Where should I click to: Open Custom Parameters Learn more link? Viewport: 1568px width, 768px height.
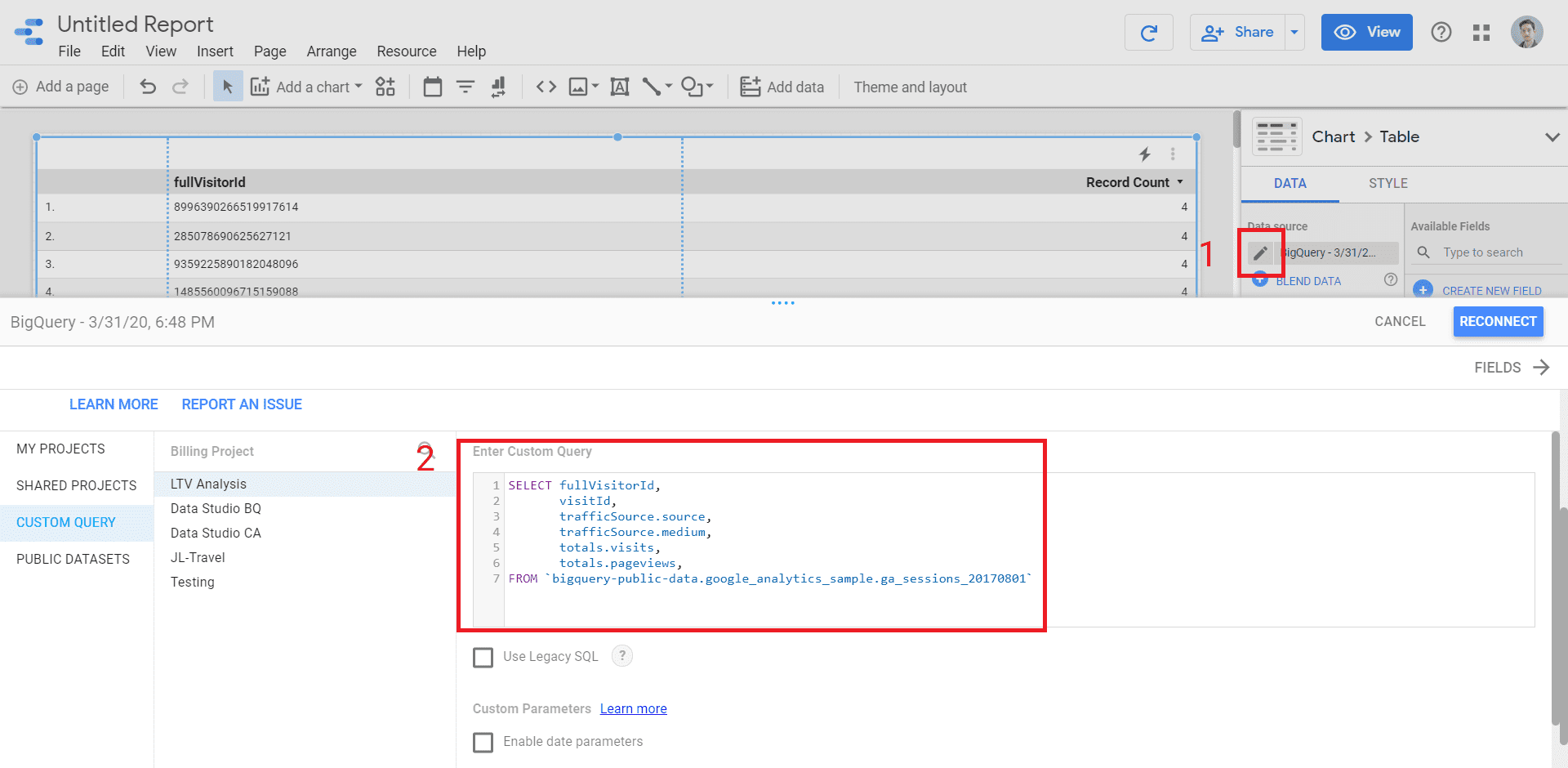[x=633, y=709]
